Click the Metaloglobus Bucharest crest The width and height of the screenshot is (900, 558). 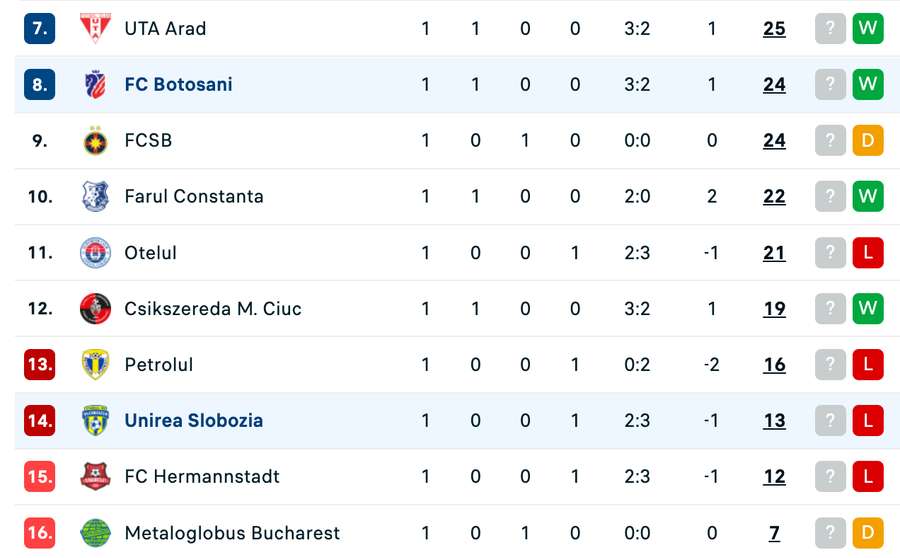click(x=96, y=533)
